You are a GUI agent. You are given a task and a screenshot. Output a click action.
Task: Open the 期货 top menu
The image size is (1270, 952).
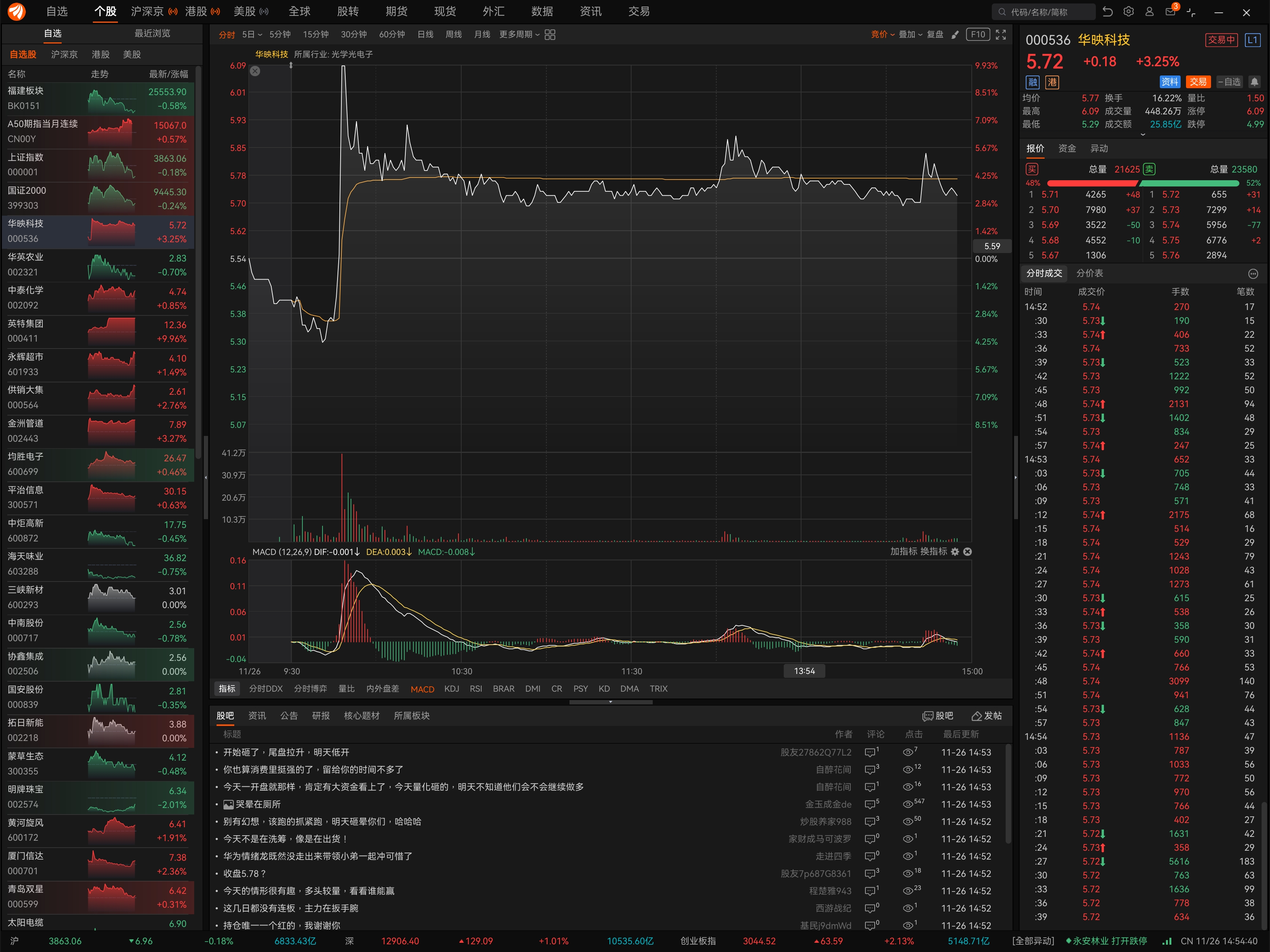point(396,12)
